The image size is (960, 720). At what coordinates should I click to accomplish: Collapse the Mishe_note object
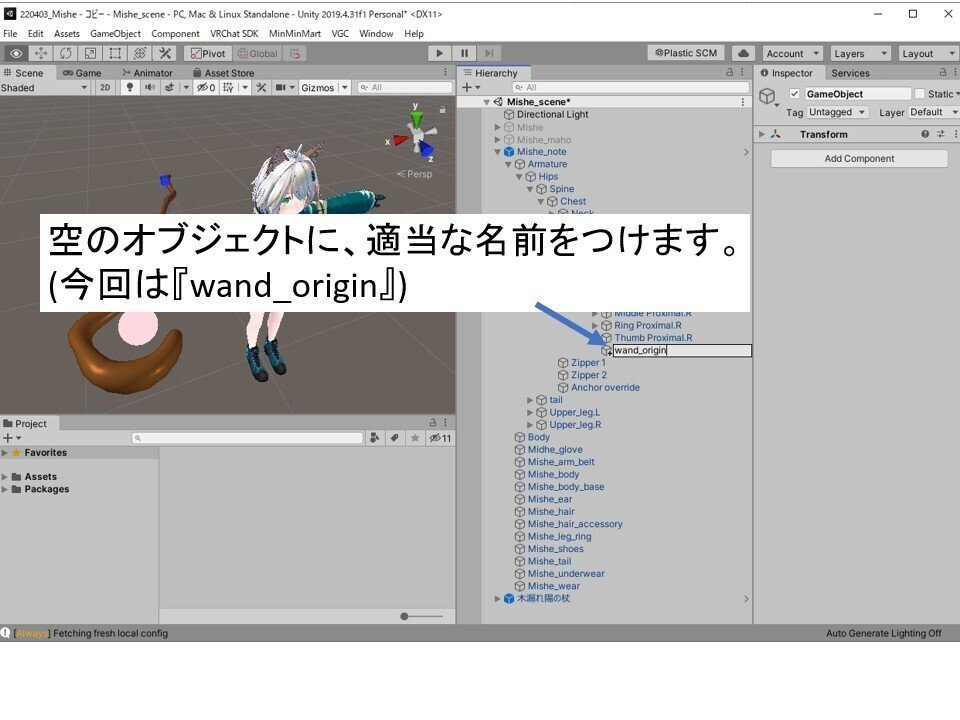pyautogui.click(x=498, y=152)
